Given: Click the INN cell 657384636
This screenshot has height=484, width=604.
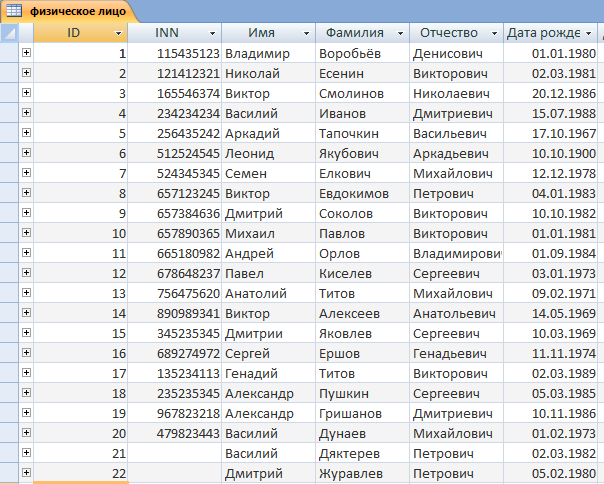Looking at the screenshot, I should coord(174,213).
